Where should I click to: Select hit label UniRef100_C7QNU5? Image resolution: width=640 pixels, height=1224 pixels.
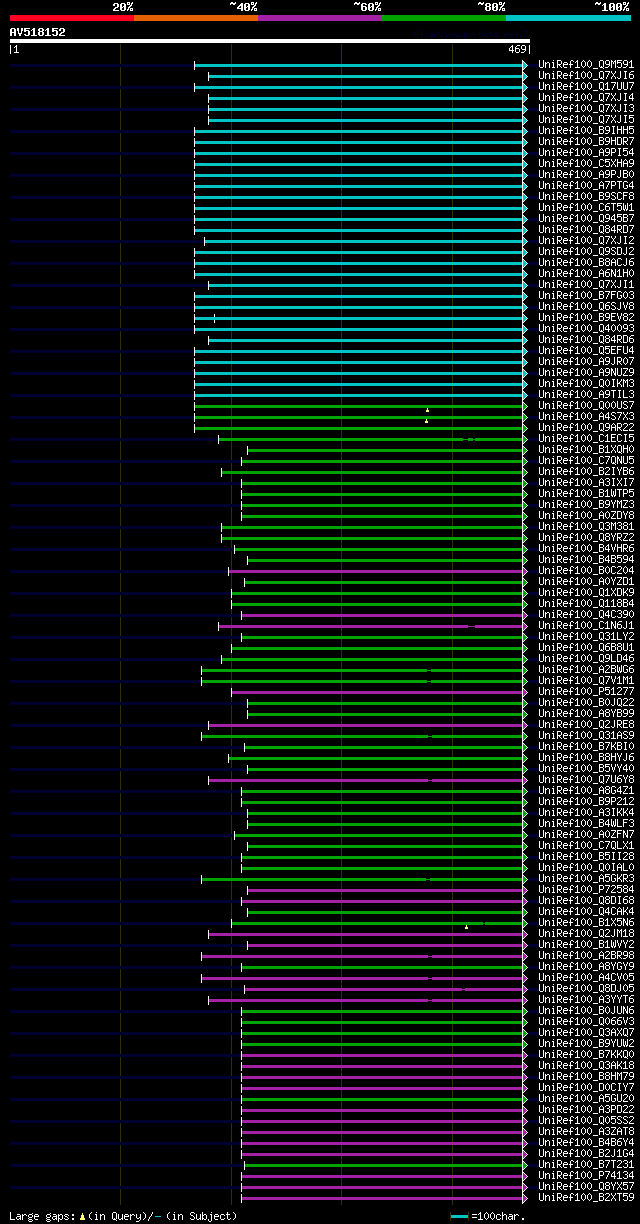click(x=586, y=461)
